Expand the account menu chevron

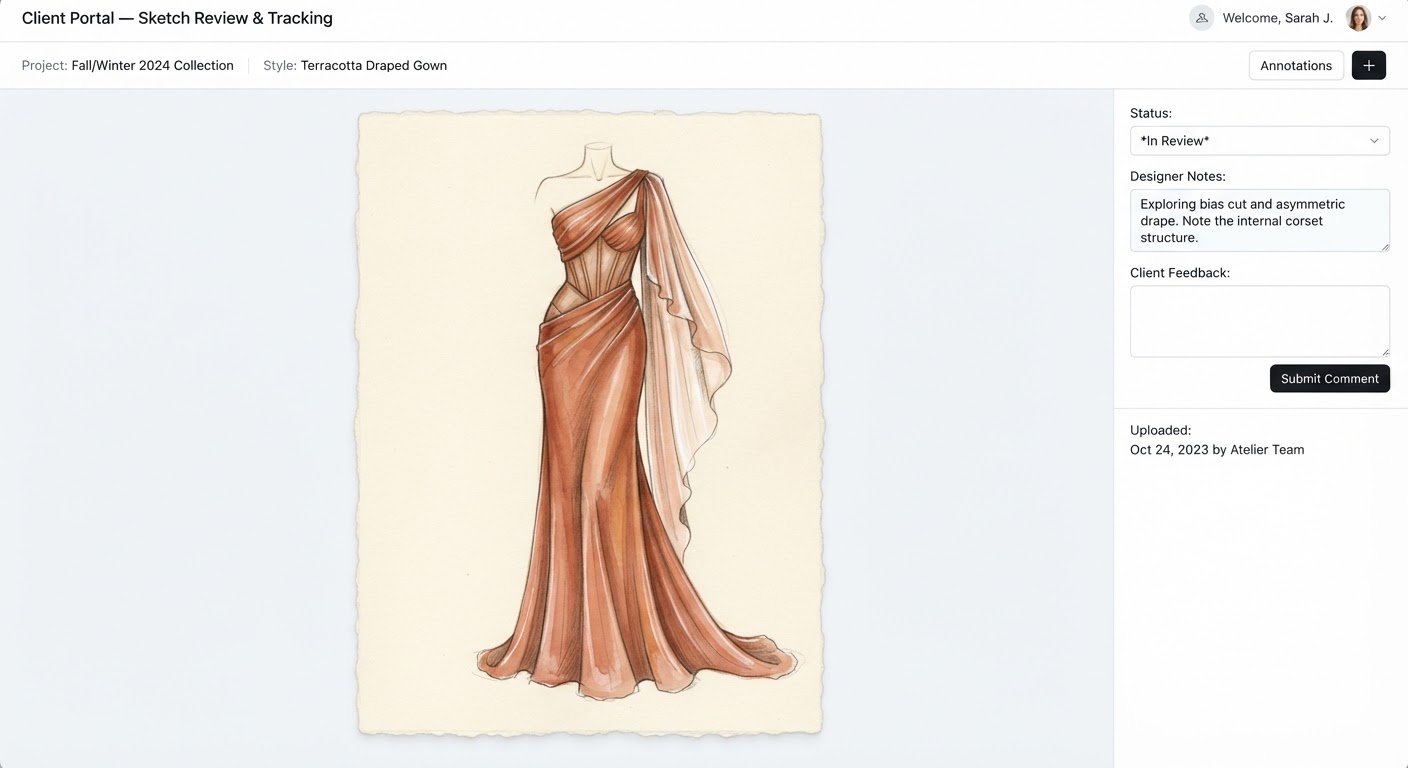pyautogui.click(x=1382, y=18)
